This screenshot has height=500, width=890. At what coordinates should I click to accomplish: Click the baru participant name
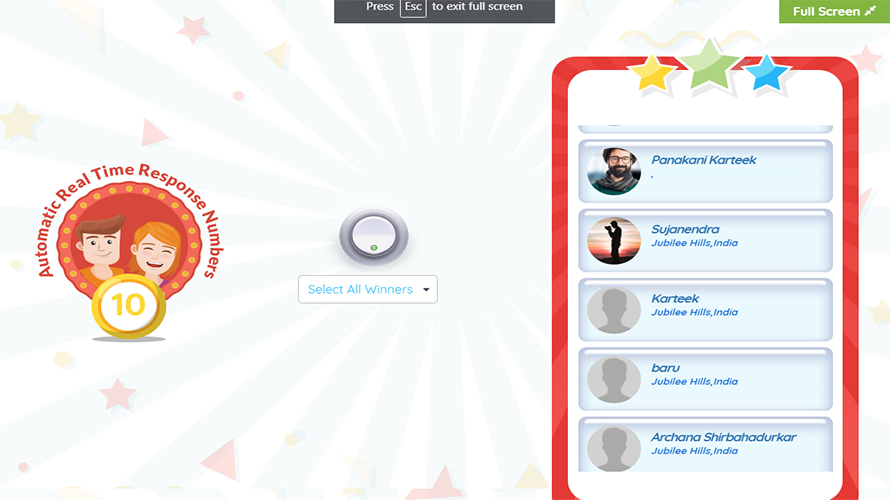tap(665, 368)
